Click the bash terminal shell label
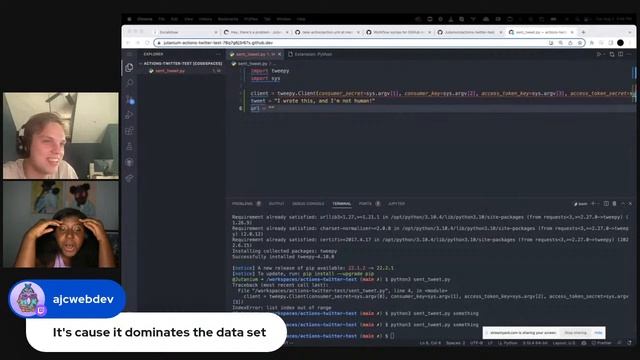The height and width of the screenshot is (360, 640). pos(580,204)
